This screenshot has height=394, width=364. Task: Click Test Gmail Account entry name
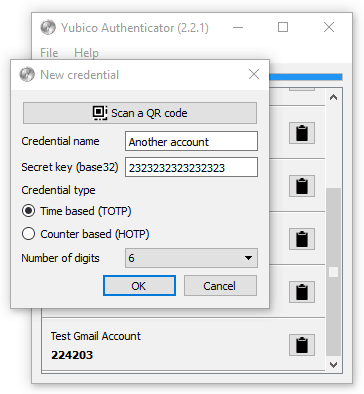click(x=96, y=336)
